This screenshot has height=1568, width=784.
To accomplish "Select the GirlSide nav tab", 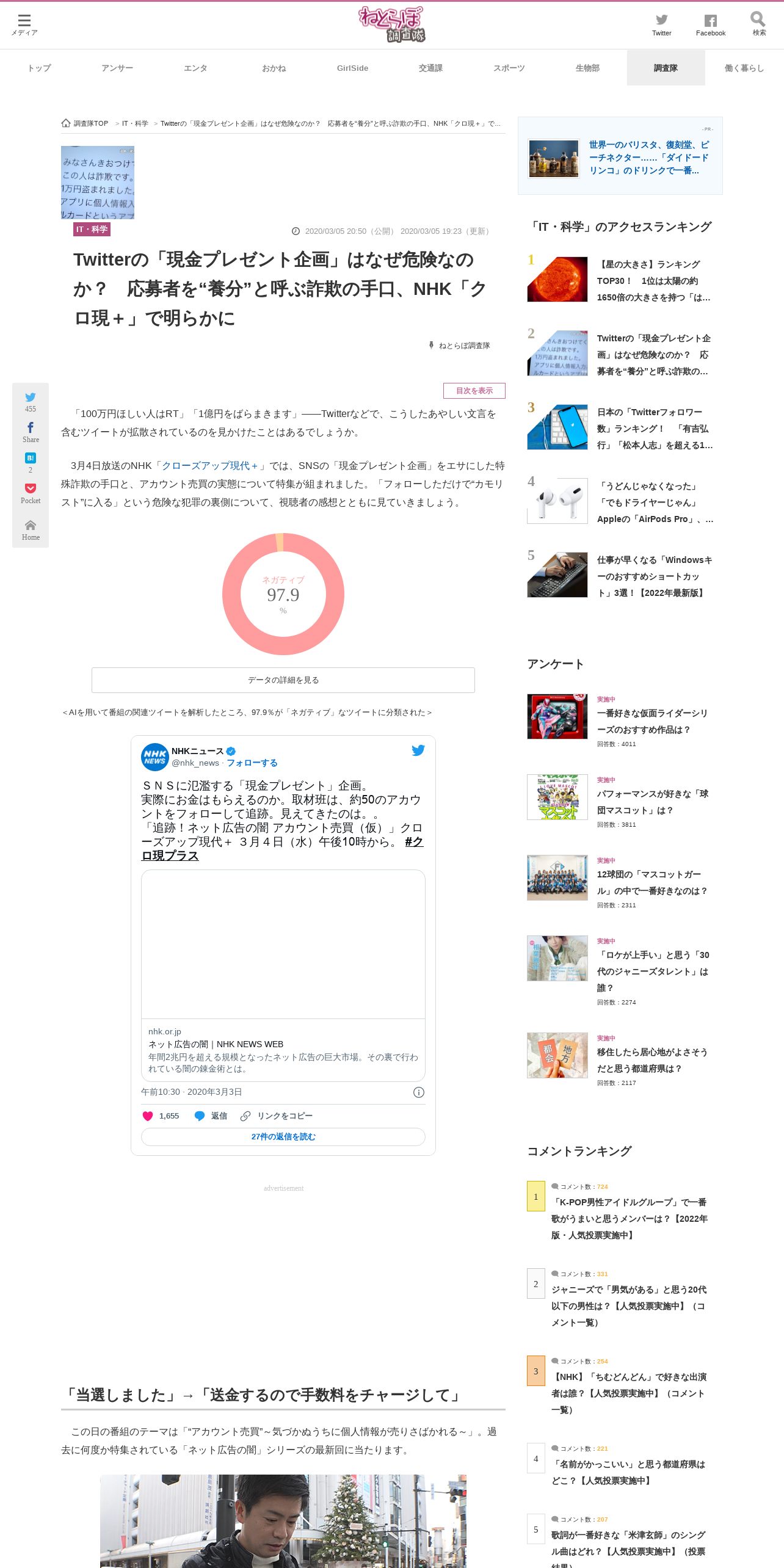I will coord(352,68).
